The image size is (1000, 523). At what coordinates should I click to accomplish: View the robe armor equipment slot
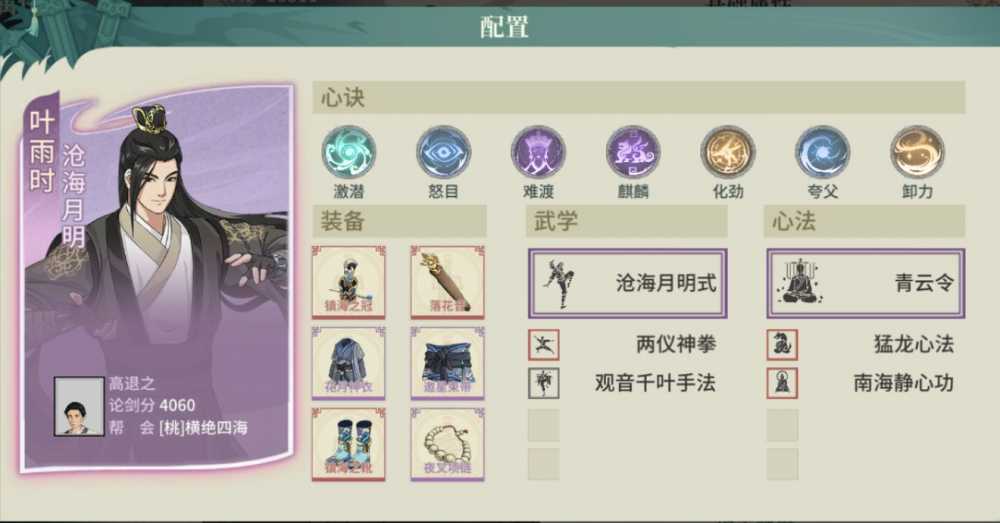(348, 363)
